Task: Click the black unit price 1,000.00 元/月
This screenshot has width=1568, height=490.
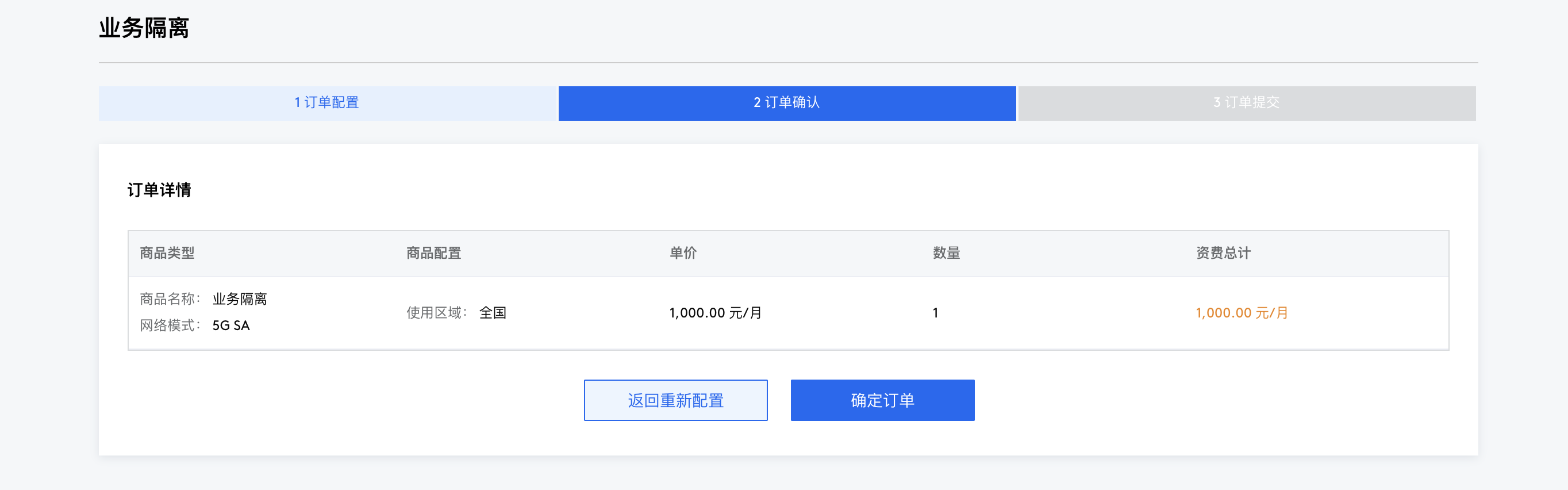Action: [x=715, y=313]
